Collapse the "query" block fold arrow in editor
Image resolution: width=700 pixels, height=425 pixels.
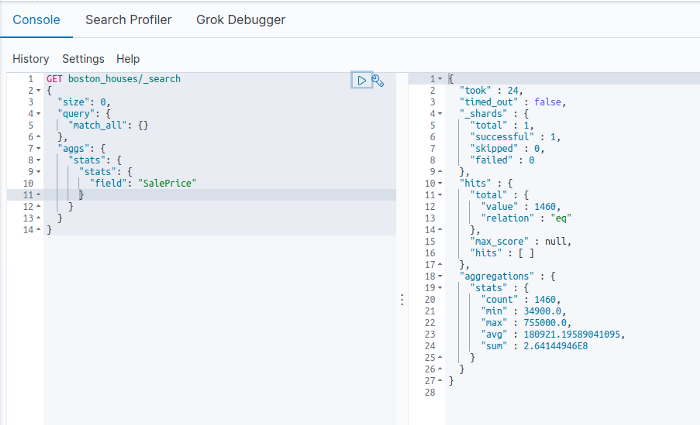pos(38,114)
